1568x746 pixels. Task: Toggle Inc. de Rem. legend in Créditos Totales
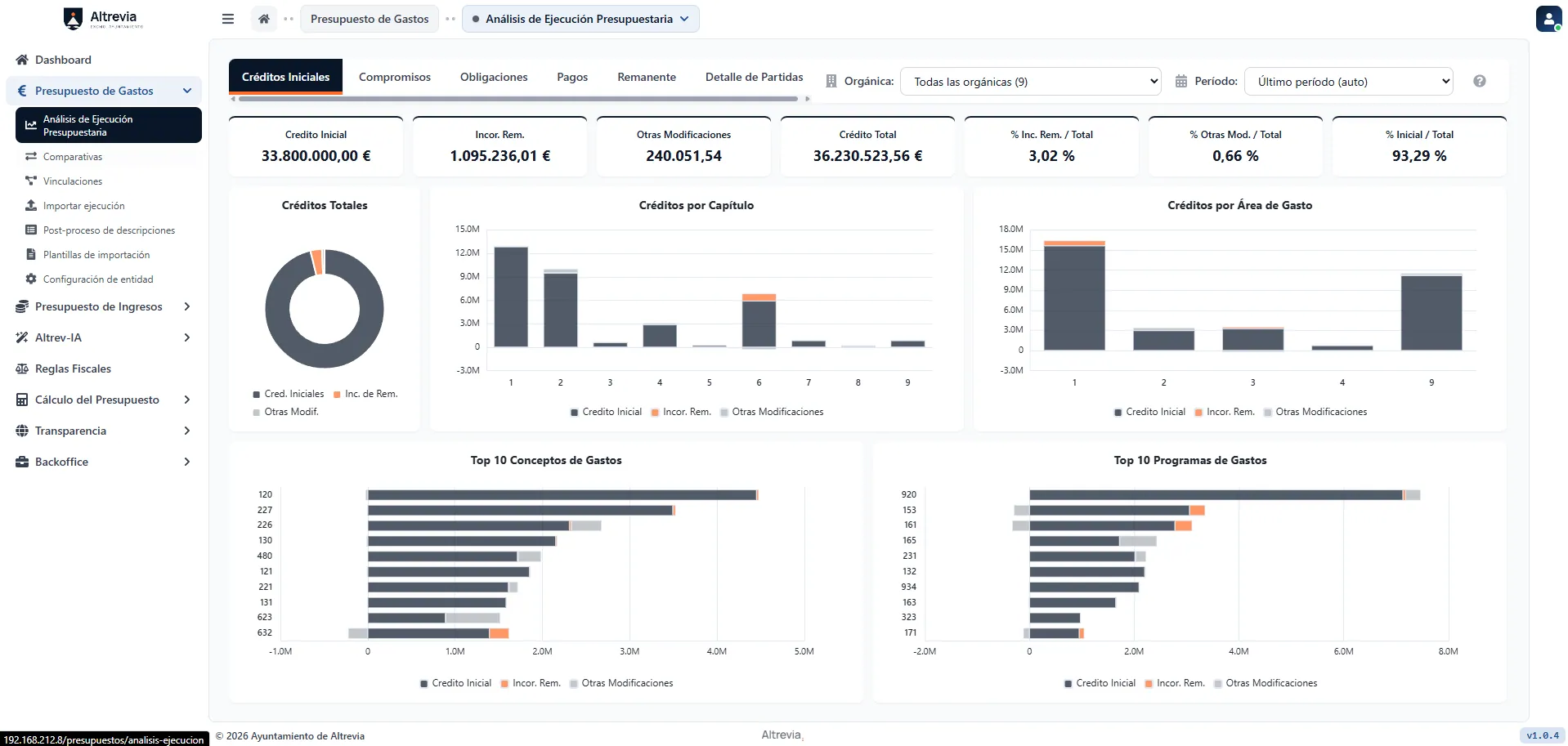(x=365, y=394)
